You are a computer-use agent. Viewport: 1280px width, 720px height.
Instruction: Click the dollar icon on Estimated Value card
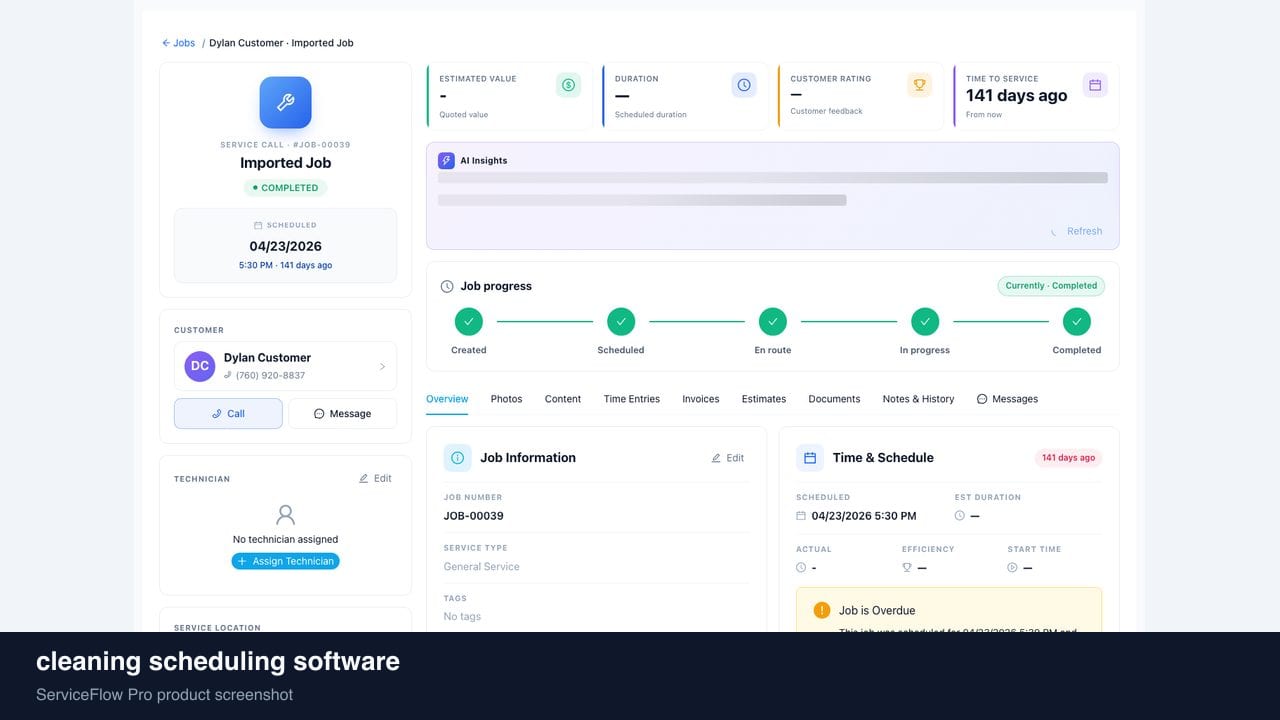coord(568,85)
